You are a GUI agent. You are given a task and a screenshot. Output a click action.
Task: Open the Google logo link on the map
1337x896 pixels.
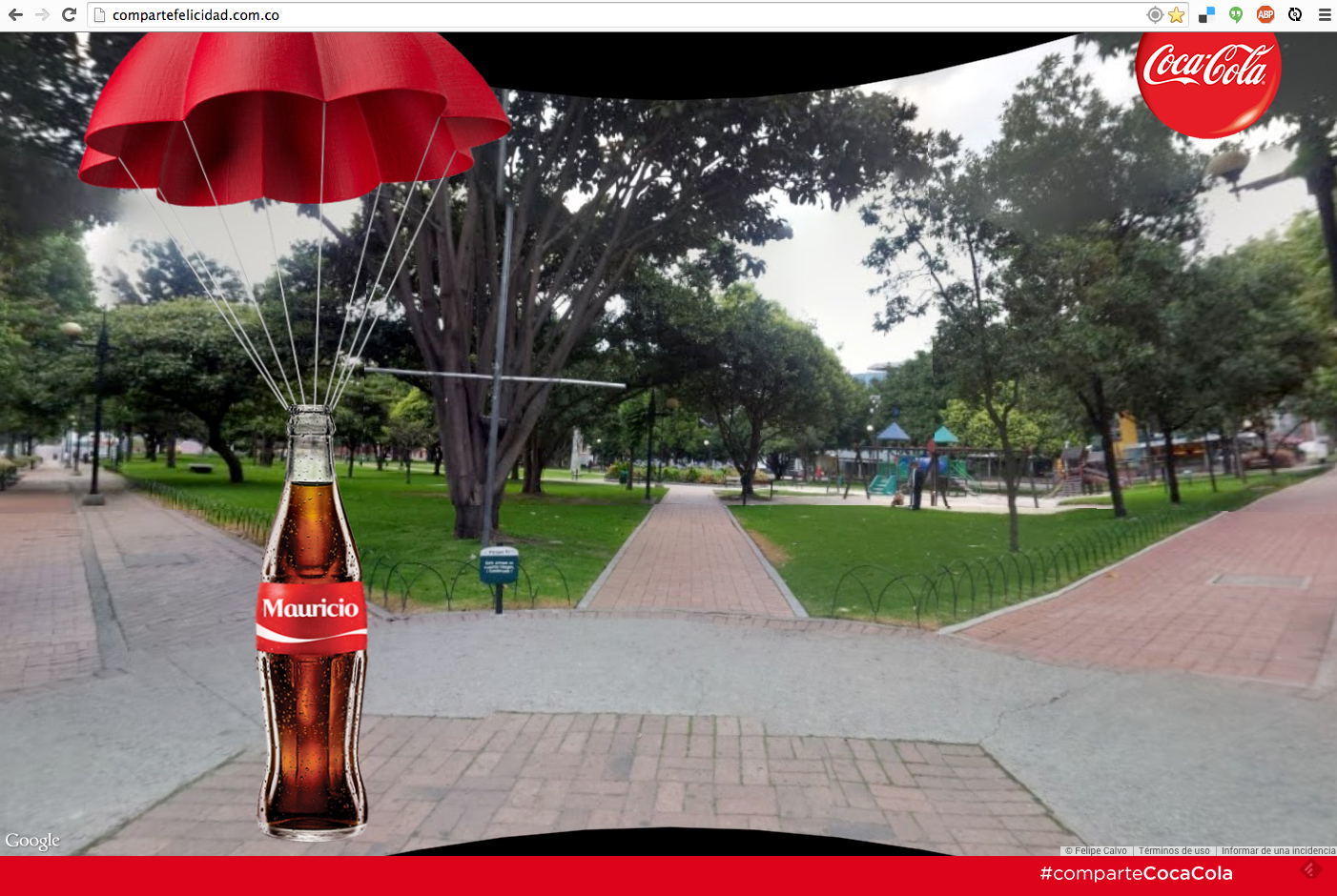[32, 840]
